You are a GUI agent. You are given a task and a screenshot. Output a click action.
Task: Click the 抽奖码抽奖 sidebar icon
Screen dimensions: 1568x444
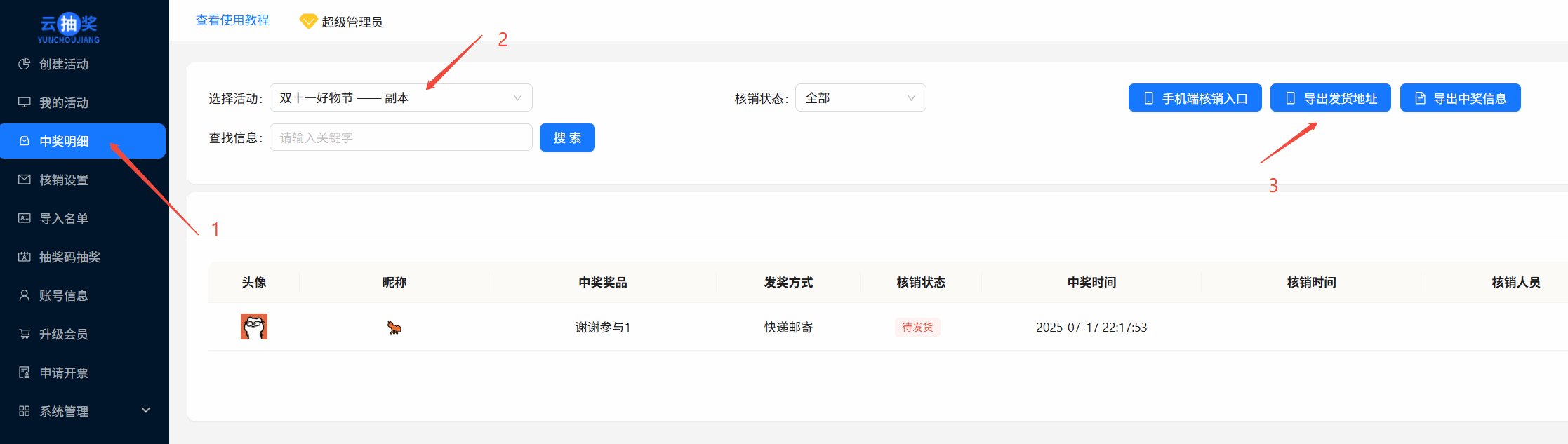pyautogui.click(x=25, y=257)
